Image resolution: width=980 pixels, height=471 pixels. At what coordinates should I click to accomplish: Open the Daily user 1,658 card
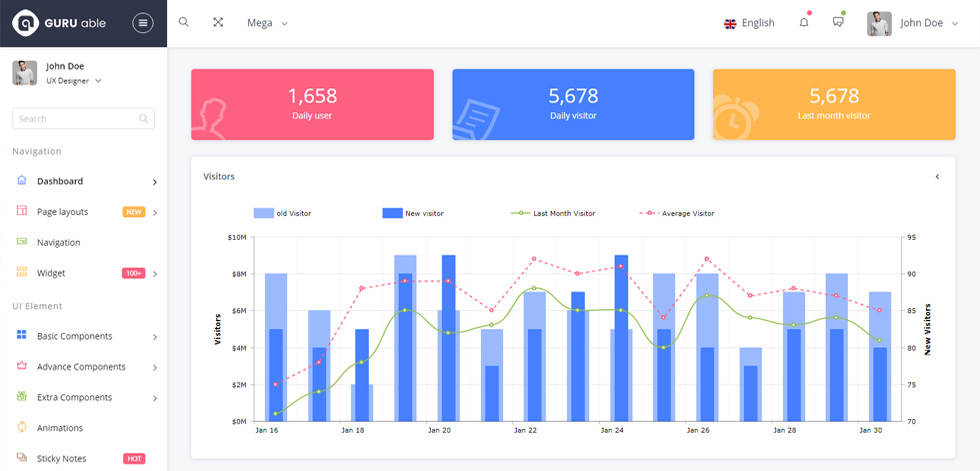tap(312, 104)
